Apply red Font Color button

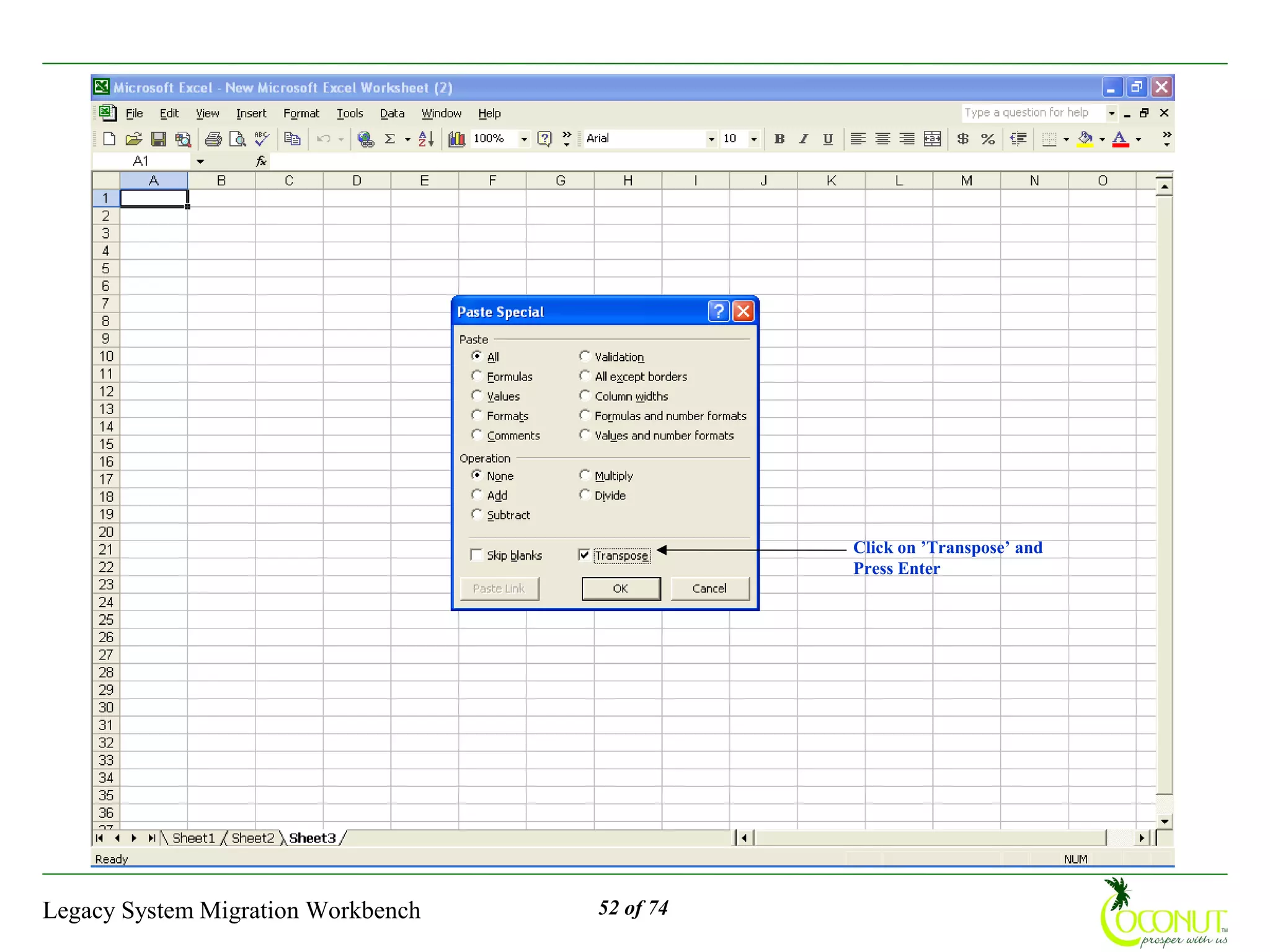[1121, 139]
